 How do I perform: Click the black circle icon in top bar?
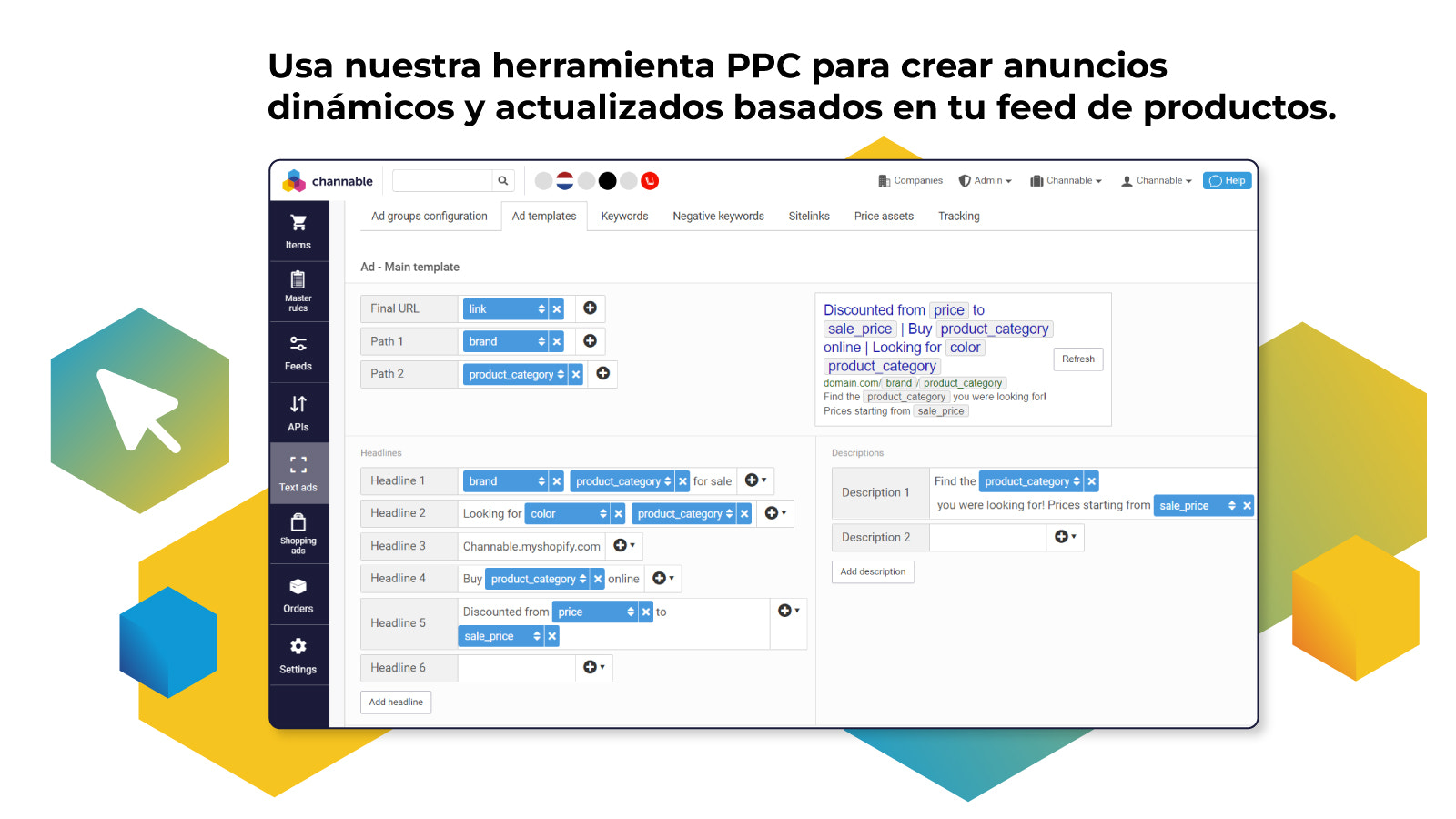pos(608,181)
